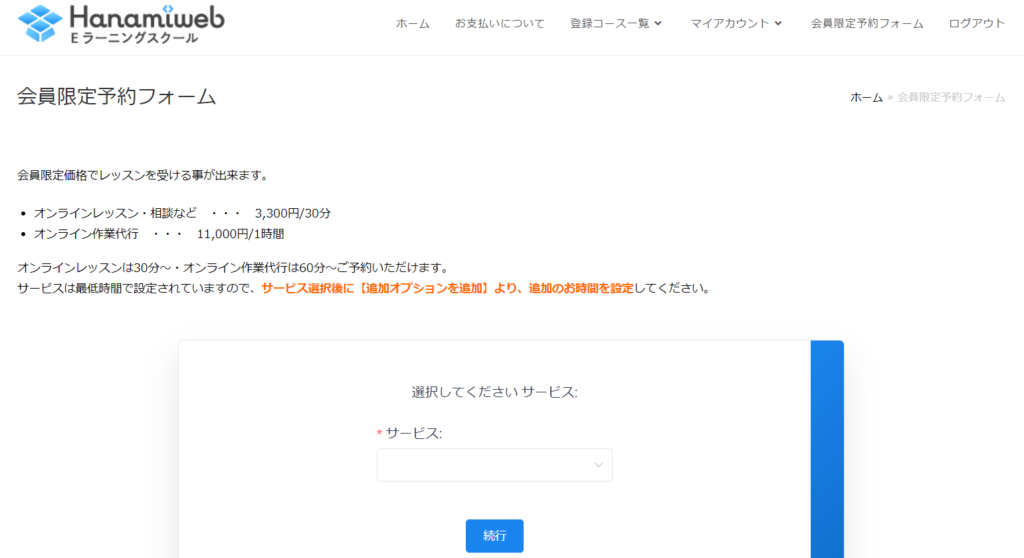Open the お支払いについて menu item

499,24
